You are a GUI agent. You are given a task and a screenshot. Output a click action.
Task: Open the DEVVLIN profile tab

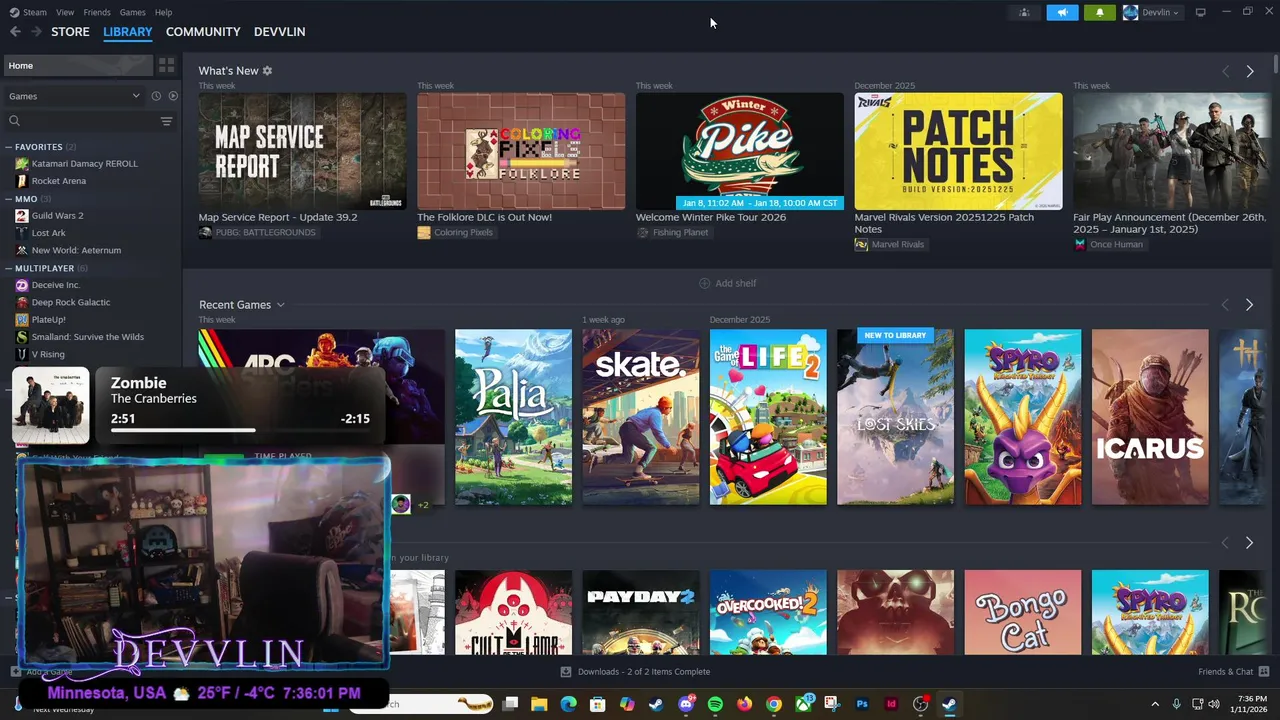279,32
